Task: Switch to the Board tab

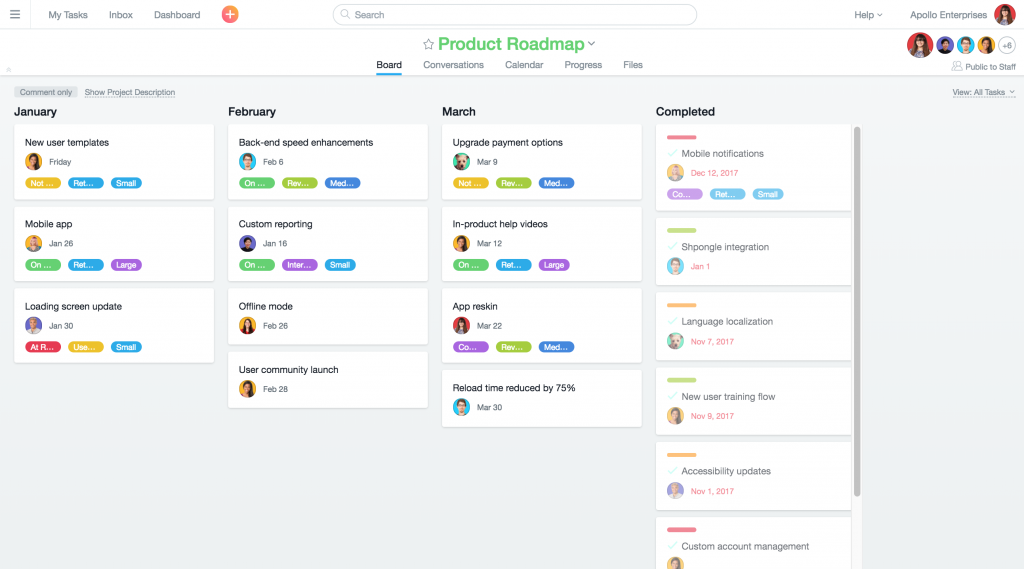Action: [389, 65]
